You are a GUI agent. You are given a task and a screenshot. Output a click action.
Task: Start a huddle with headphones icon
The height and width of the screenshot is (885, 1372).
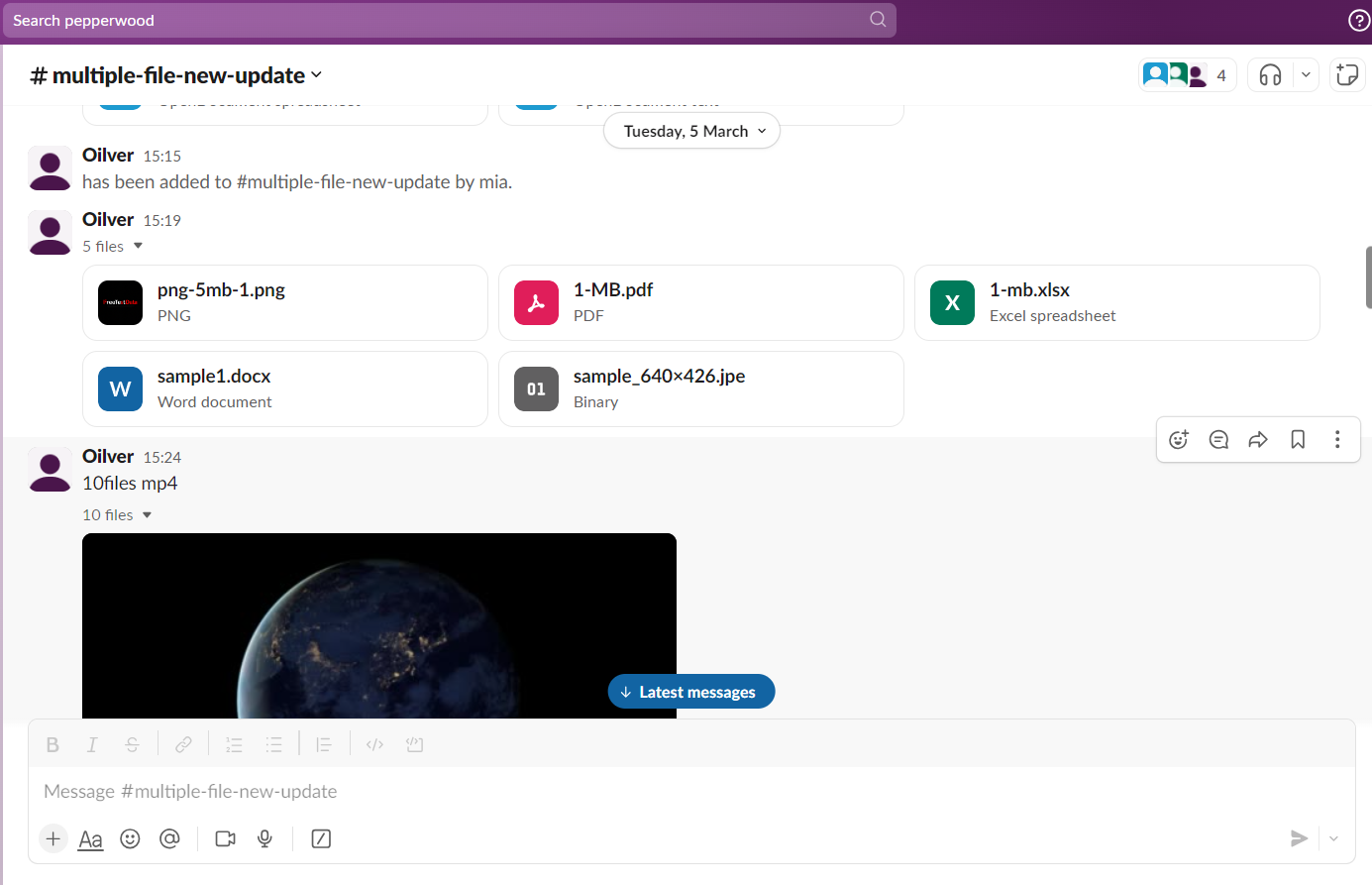pyautogui.click(x=1270, y=75)
